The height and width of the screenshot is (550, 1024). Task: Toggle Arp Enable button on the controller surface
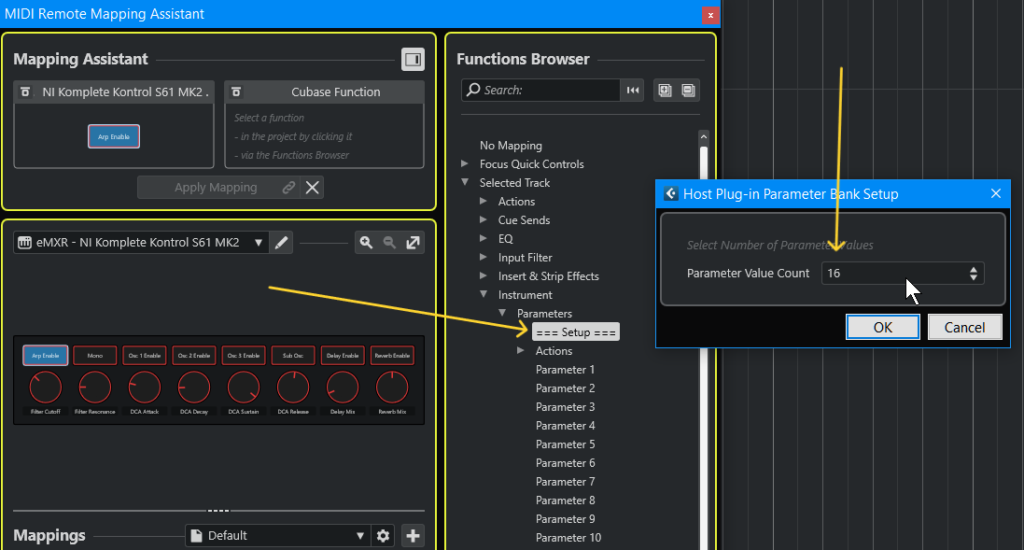click(45, 355)
